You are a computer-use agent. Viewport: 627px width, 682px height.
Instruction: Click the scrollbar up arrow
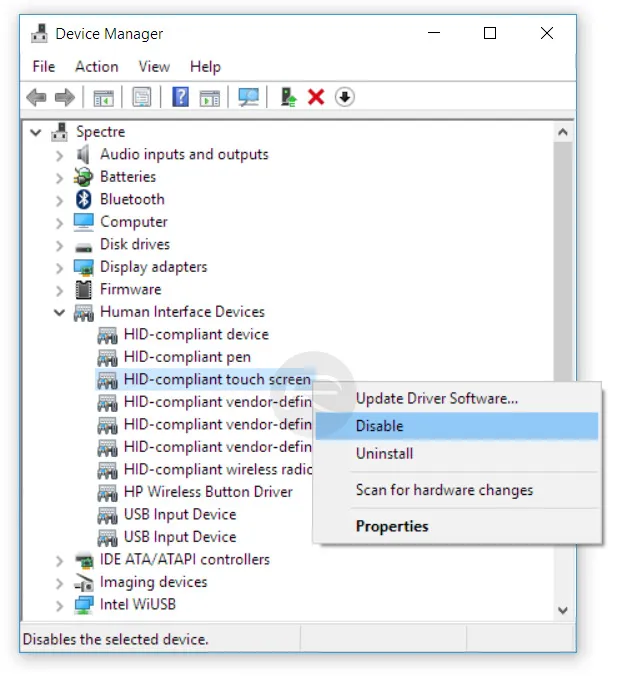(563, 132)
